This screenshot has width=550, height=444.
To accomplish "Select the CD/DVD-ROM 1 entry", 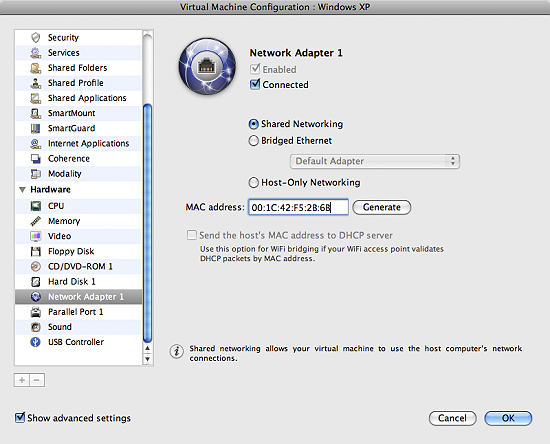I will [x=79, y=267].
